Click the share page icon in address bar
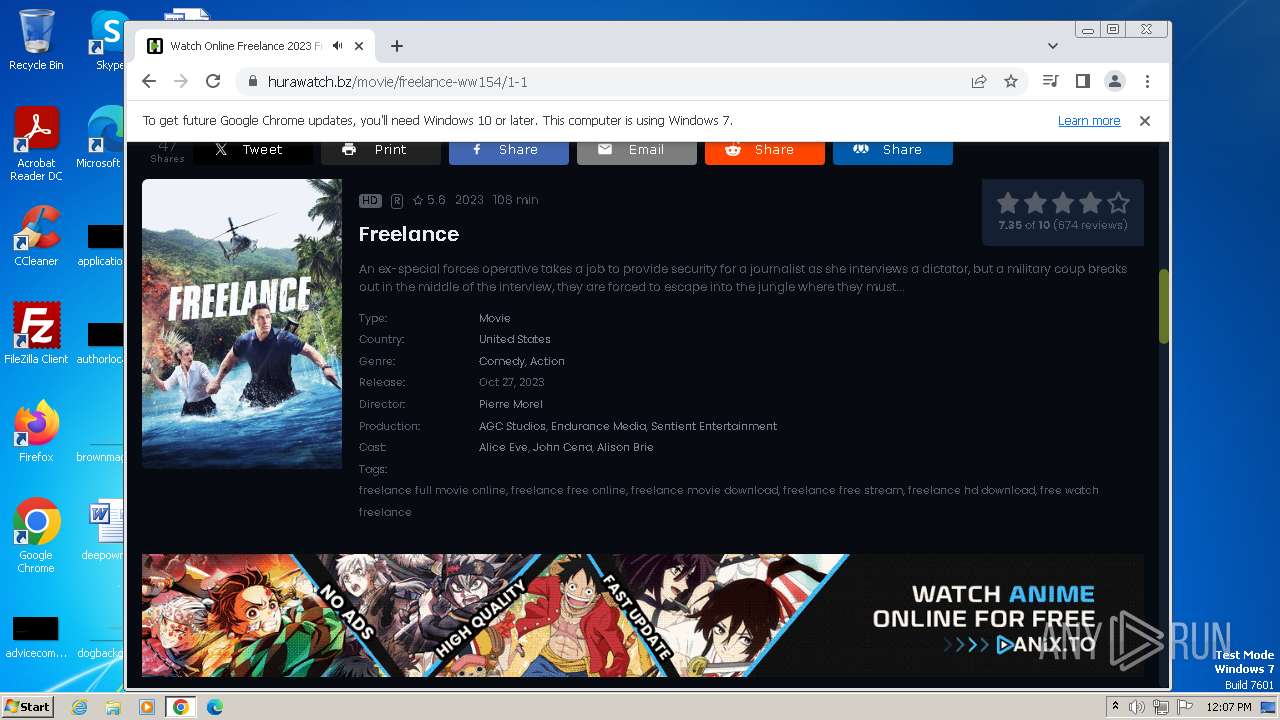Image resolution: width=1280 pixels, height=720 pixels. pyautogui.click(x=979, y=82)
